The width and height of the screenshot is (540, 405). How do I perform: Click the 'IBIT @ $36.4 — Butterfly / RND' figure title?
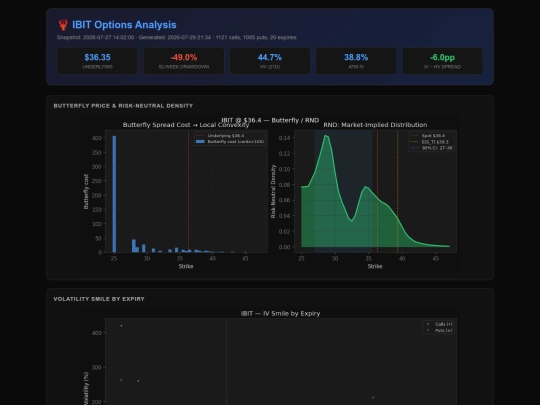(x=270, y=120)
